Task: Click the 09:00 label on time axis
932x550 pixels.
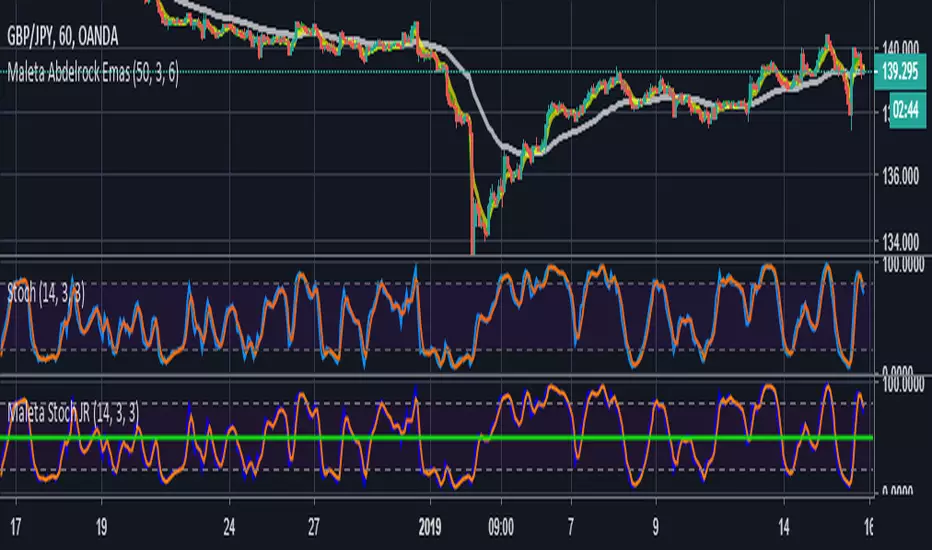Action: pyautogui.click(x=500, y=527)
